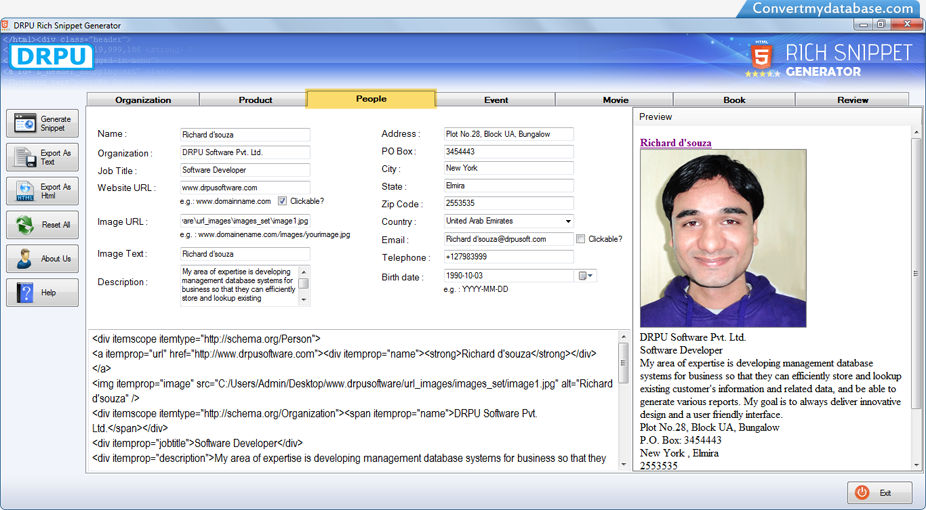The height and width of the screenshot is (510, 926).
Task: Switch to the Book tab
Action: (x=734, y=100)
